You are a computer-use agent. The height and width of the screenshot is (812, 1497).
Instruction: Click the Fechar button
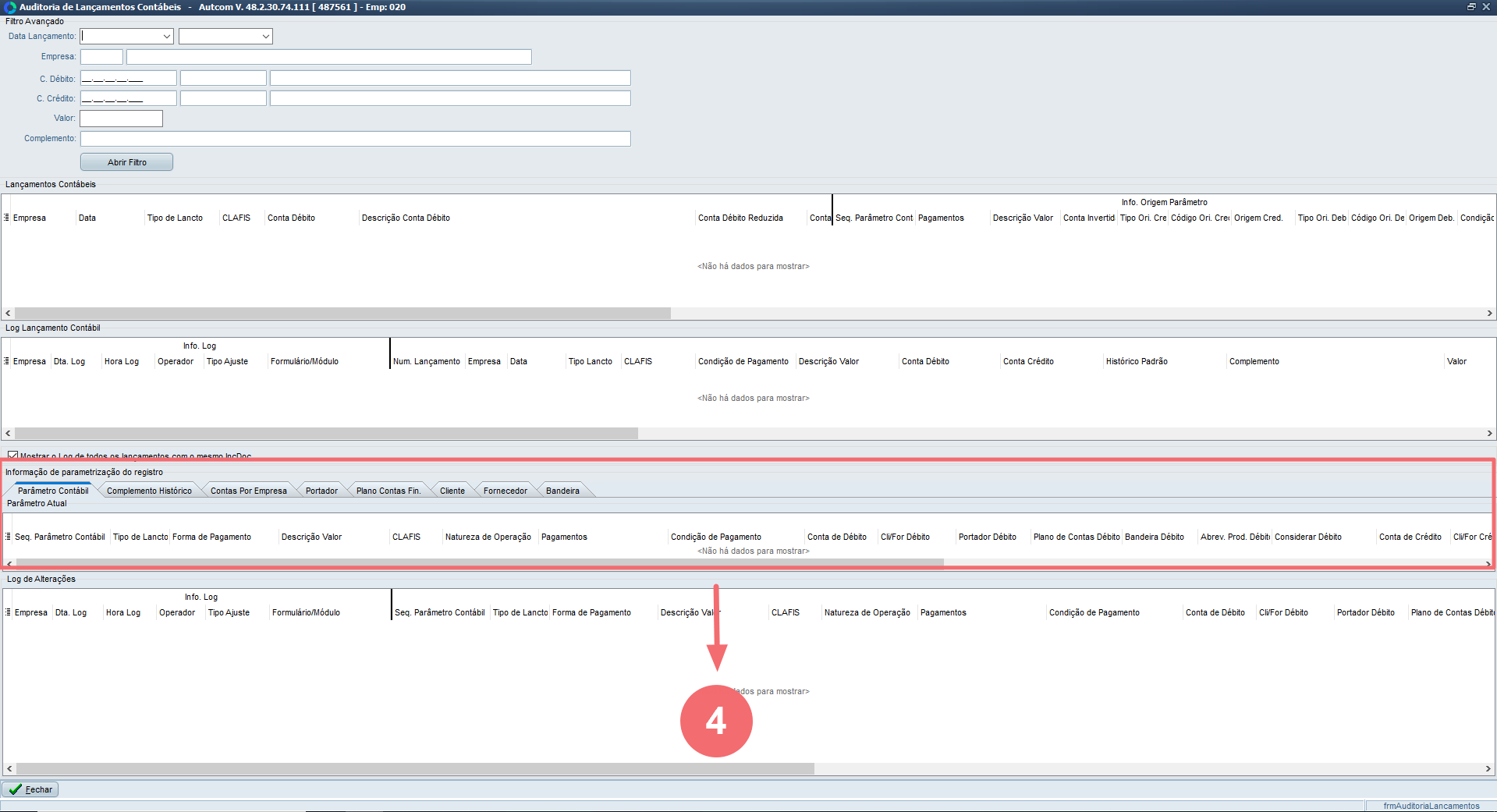click(x=30, y=789)
